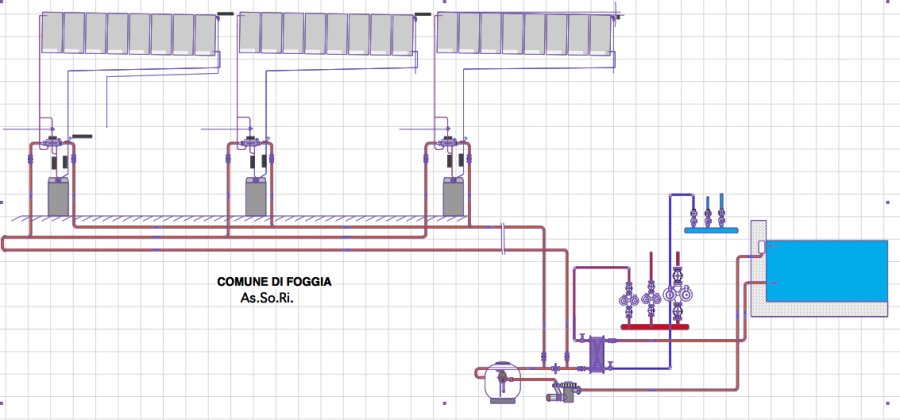Viewport: 900px width, 420px height.
Task: Select the "COMUNE DI FOGGIA" title text
Action: click(x=274, y=282)
